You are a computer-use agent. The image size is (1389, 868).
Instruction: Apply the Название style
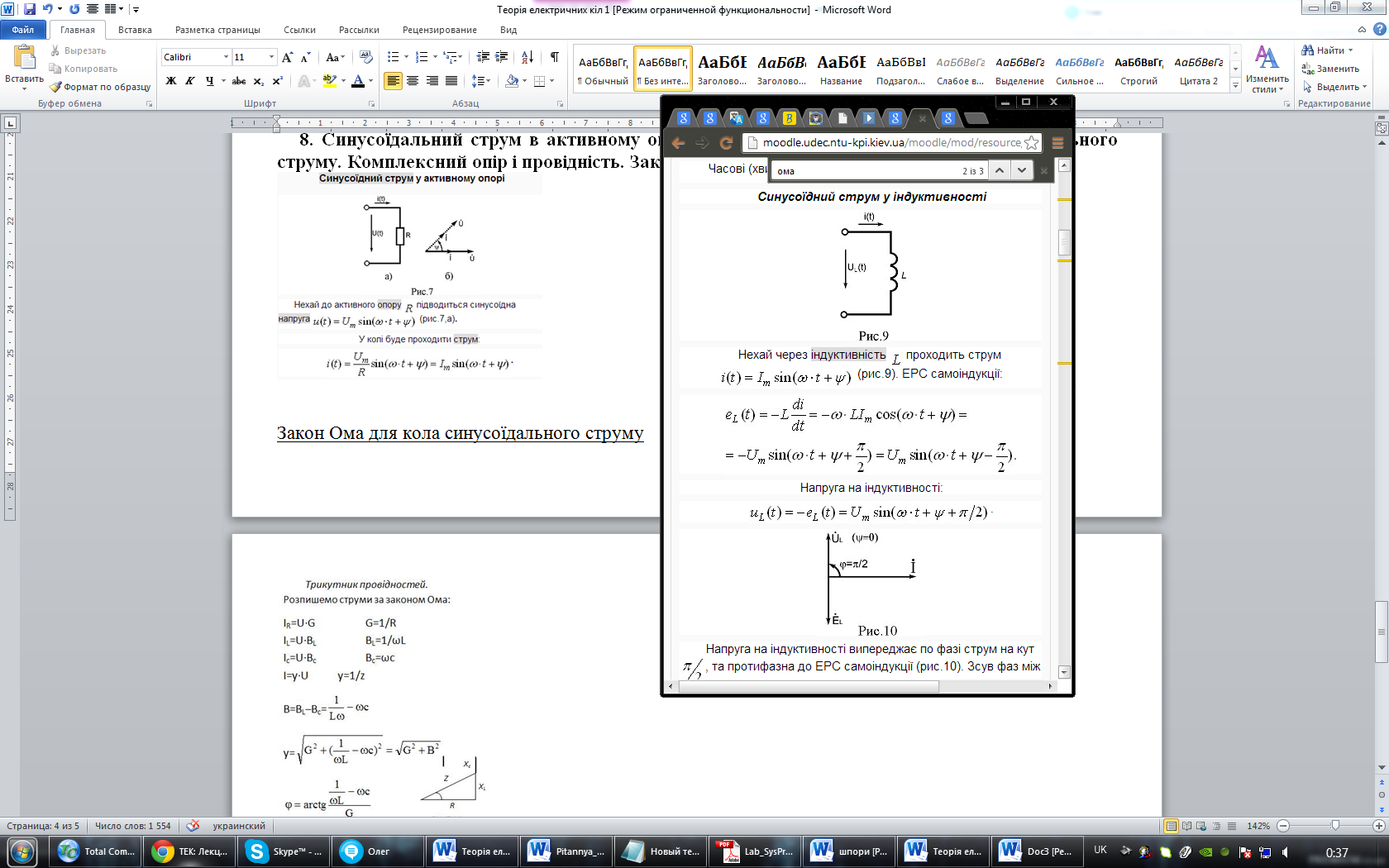tap(841, 69)
